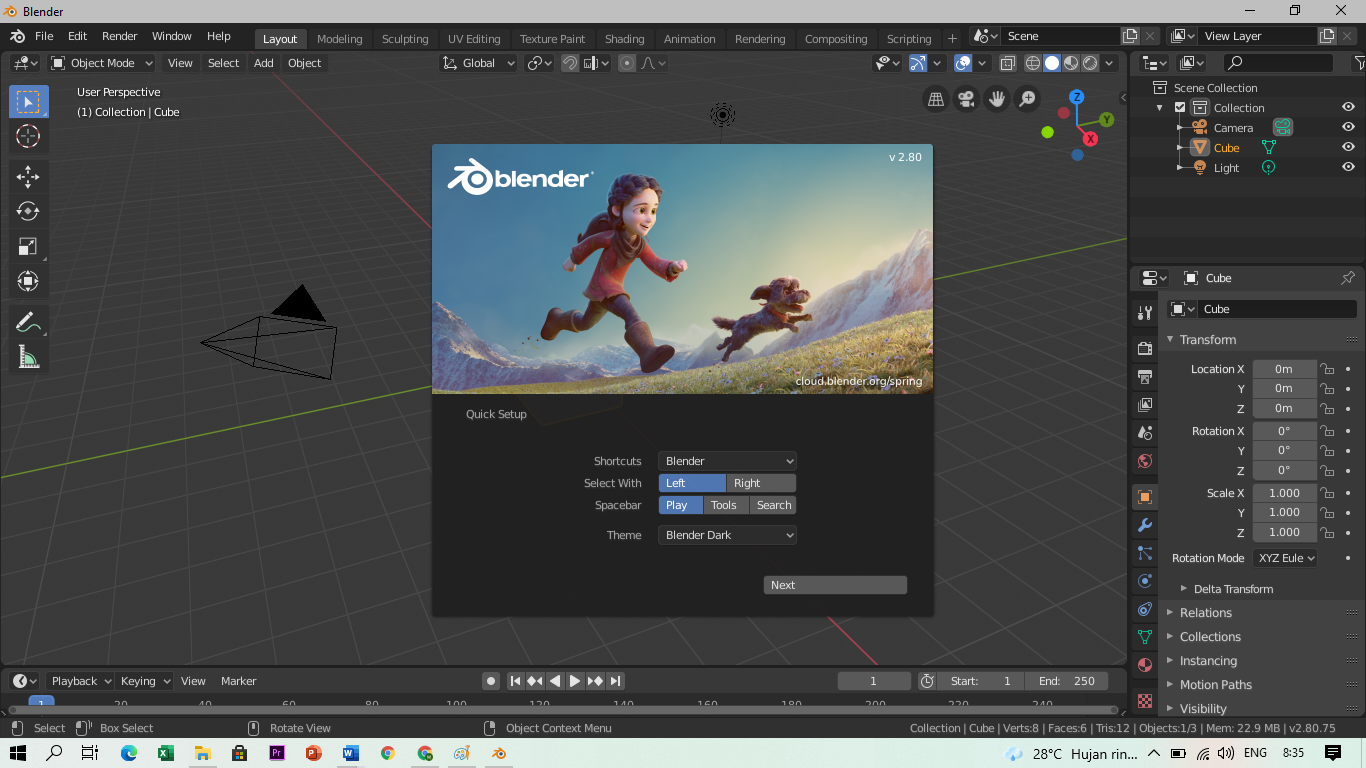Play animation in the timeline
Screen dimensions: 1366x768
pos(575,681)
